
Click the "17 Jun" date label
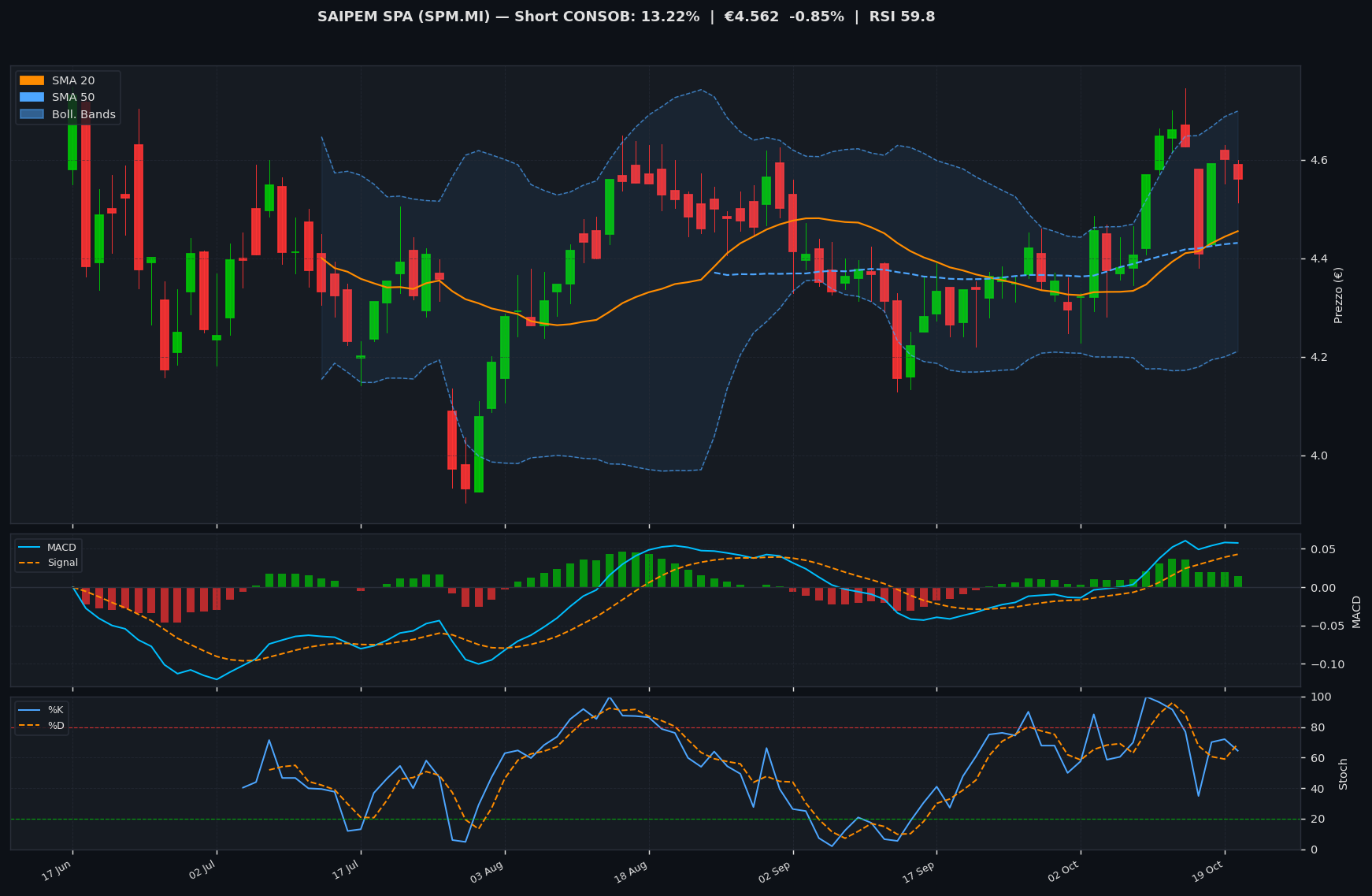[x=57, y=871]
